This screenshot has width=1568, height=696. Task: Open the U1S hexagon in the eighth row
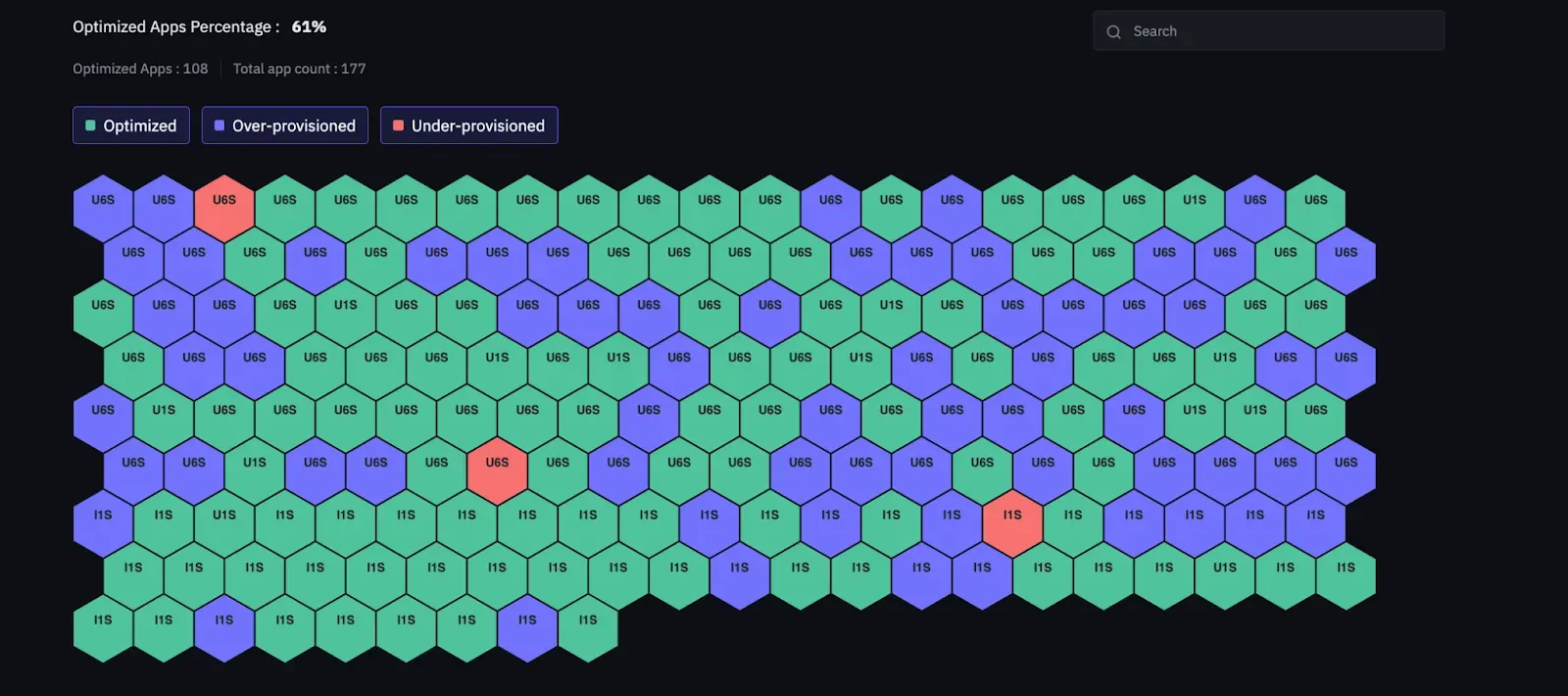coord(1225,576)
